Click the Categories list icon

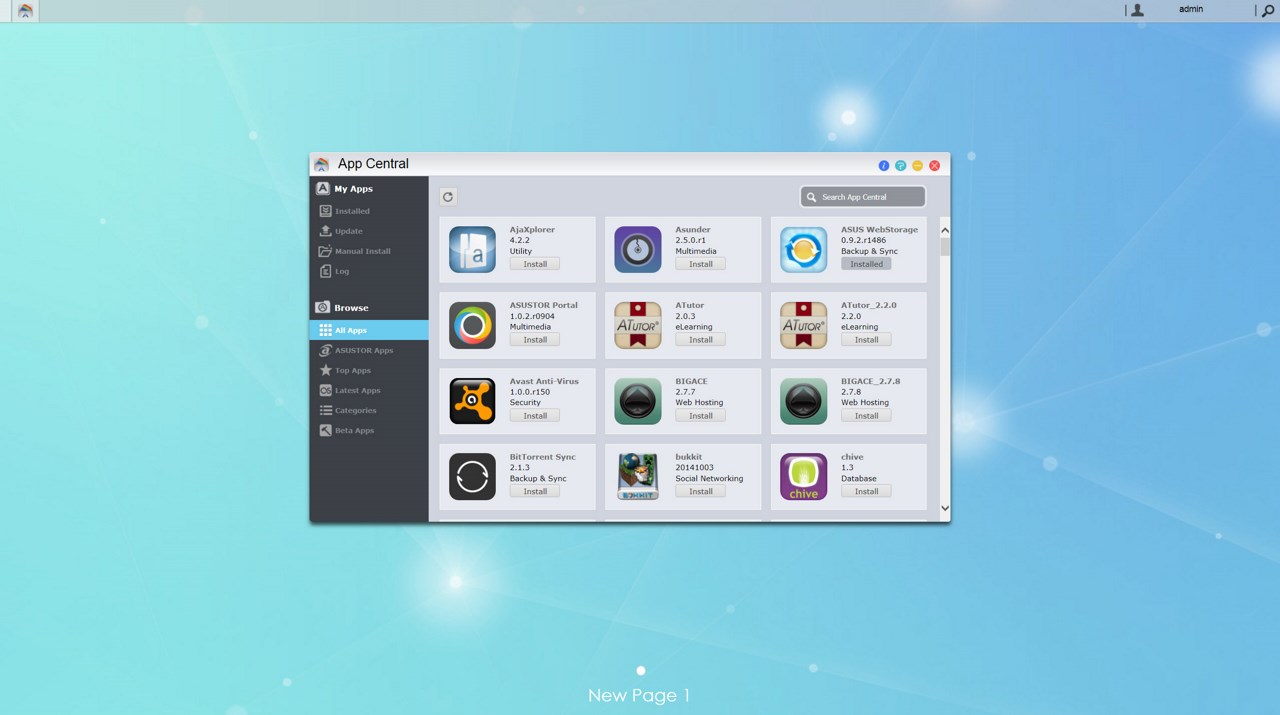(x=325, y=410)
